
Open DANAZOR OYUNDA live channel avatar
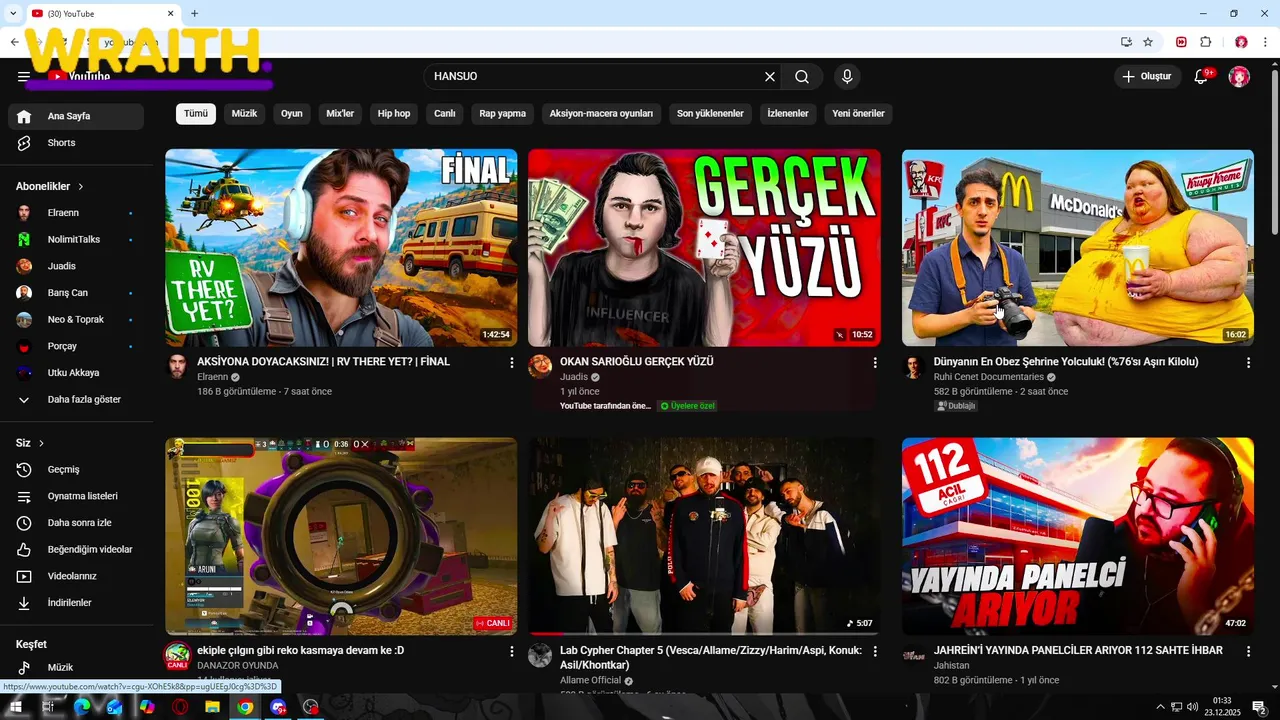tap(177, 656)
